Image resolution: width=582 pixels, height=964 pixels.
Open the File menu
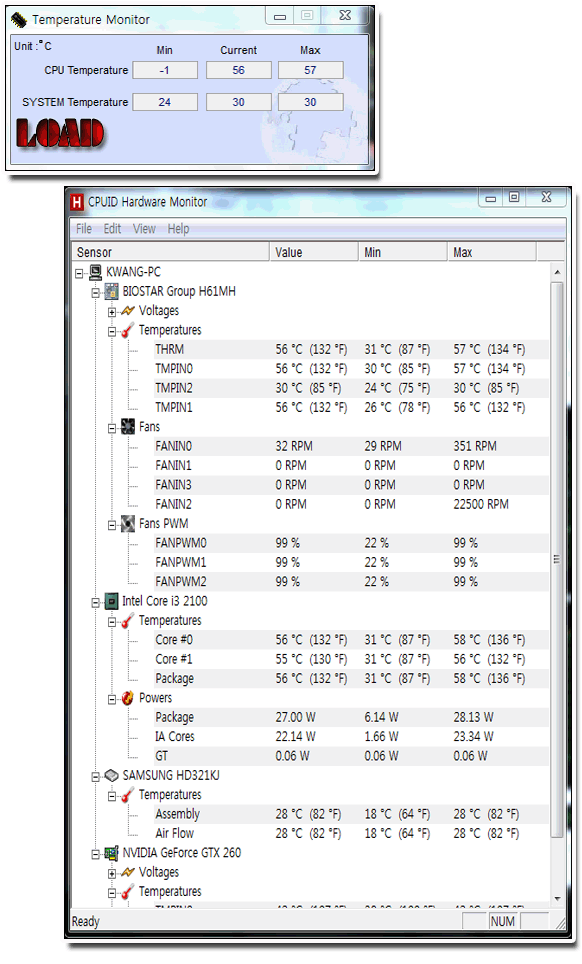84,229
